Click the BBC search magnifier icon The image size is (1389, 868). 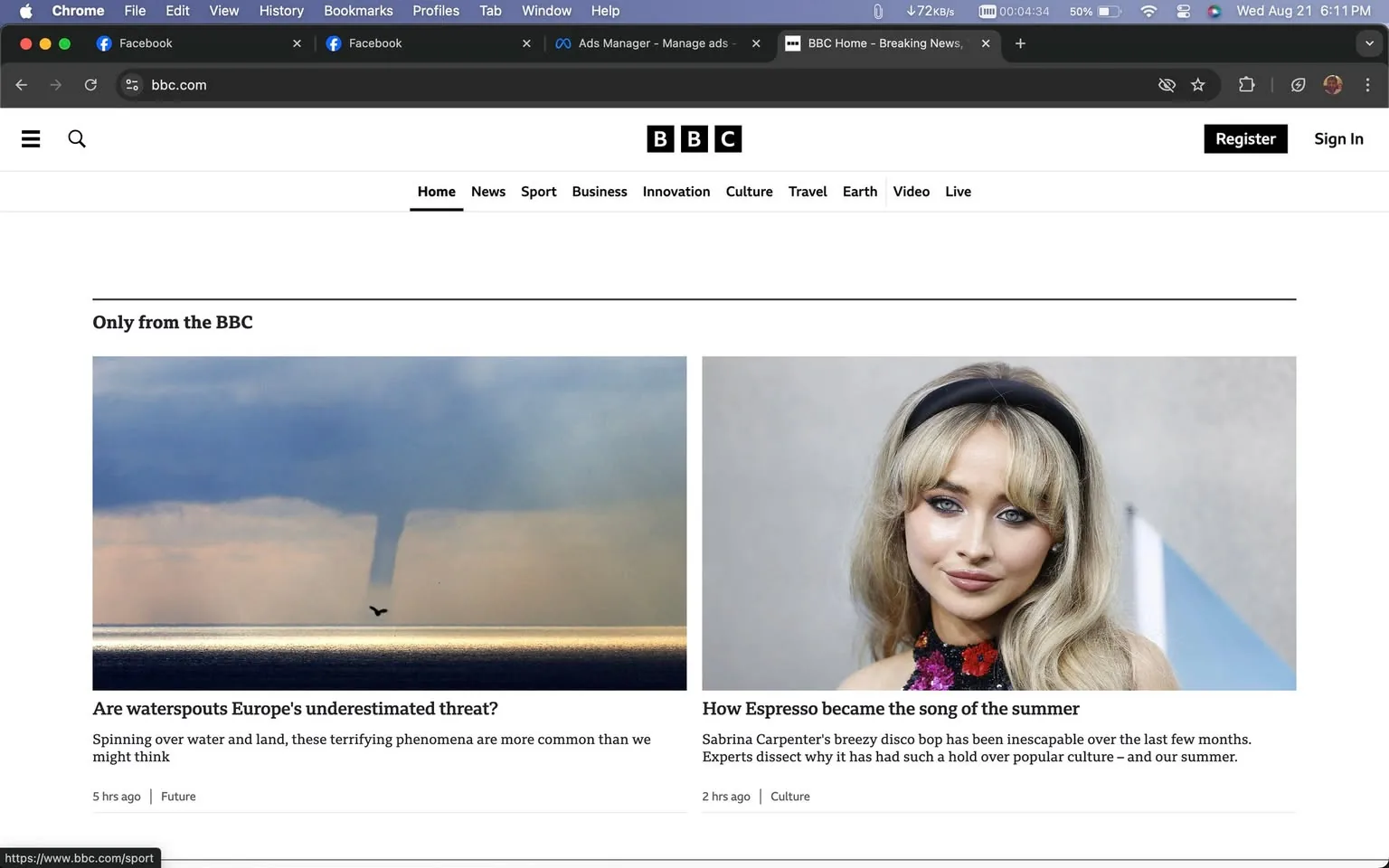pyautogui.click(x=77, y=138)
